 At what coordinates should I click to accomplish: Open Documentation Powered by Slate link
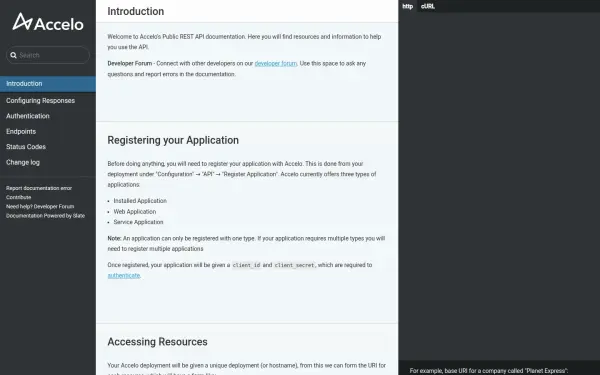46,216
